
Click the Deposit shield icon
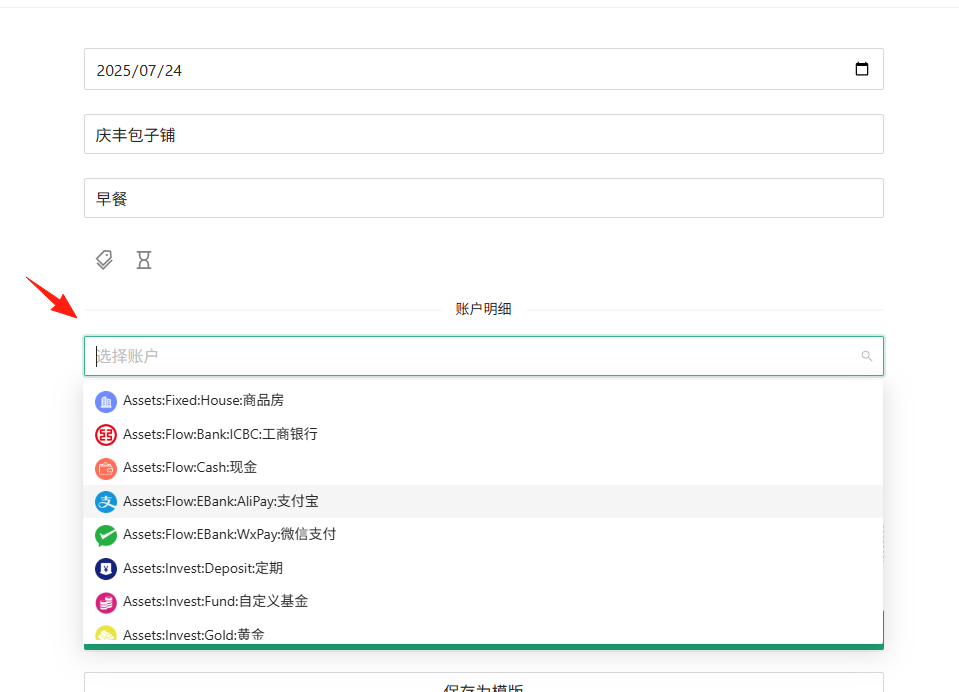[106, 569]
